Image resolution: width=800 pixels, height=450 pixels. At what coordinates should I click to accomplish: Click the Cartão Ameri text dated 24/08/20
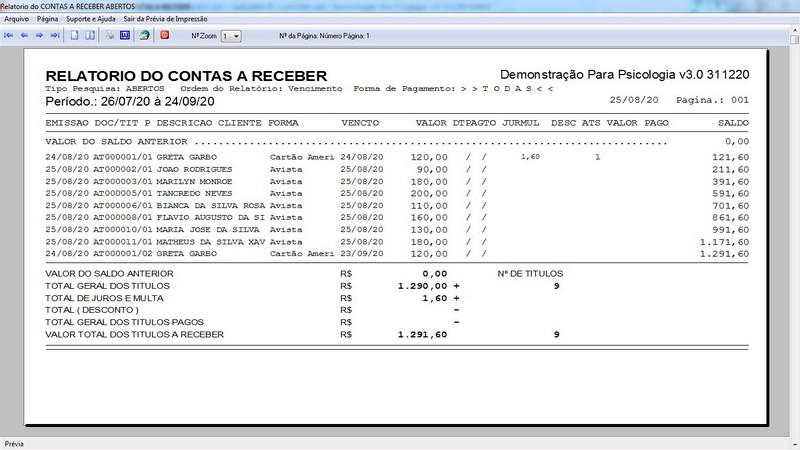[x=302, y=157]
